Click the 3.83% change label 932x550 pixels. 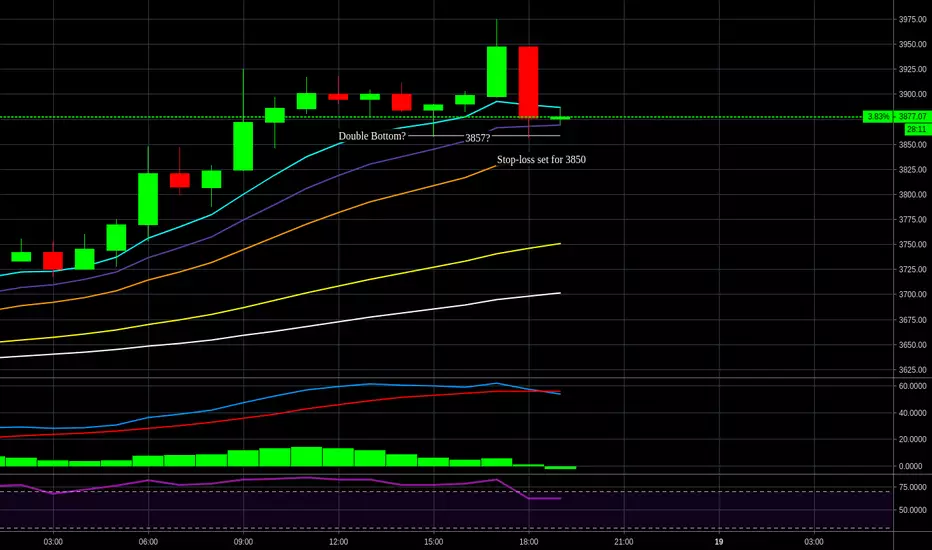point(878,117)
